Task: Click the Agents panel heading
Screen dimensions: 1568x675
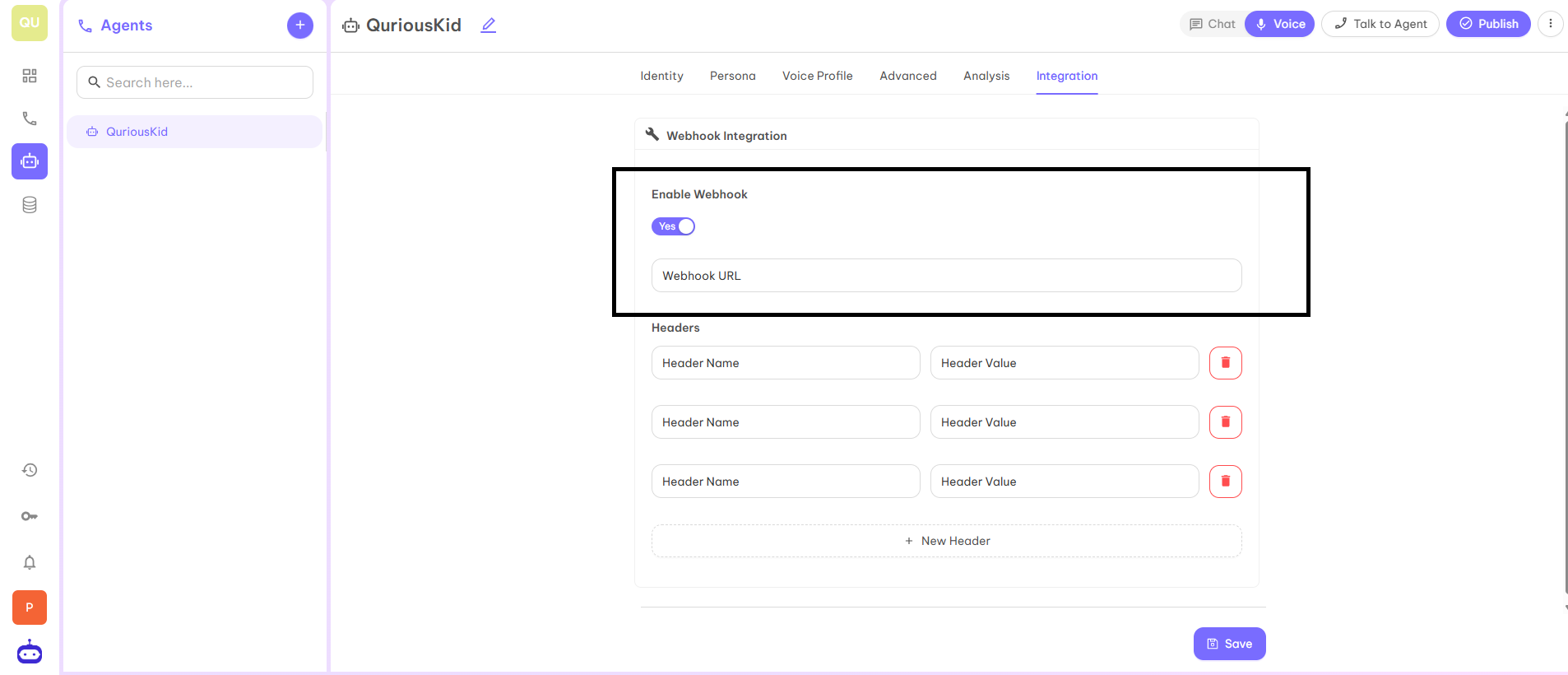Action: pos(126,26)
